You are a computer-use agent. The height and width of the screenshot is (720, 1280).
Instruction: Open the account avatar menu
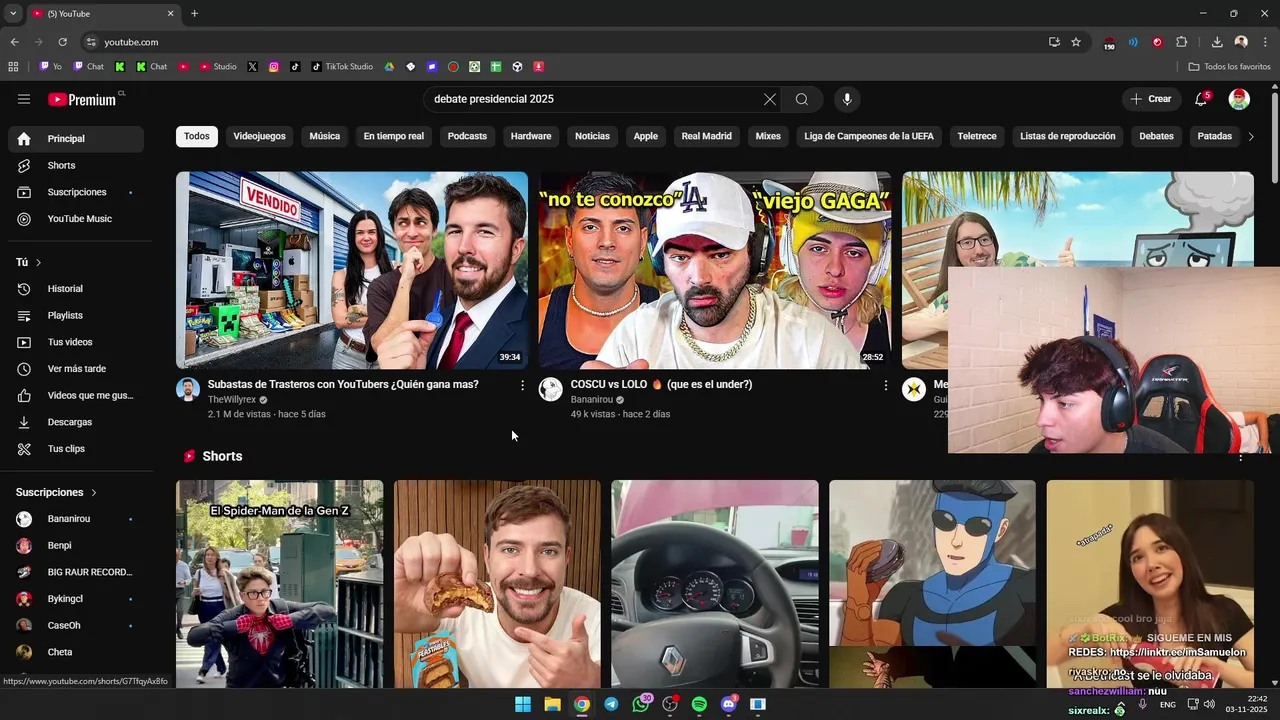(1239, 99)
